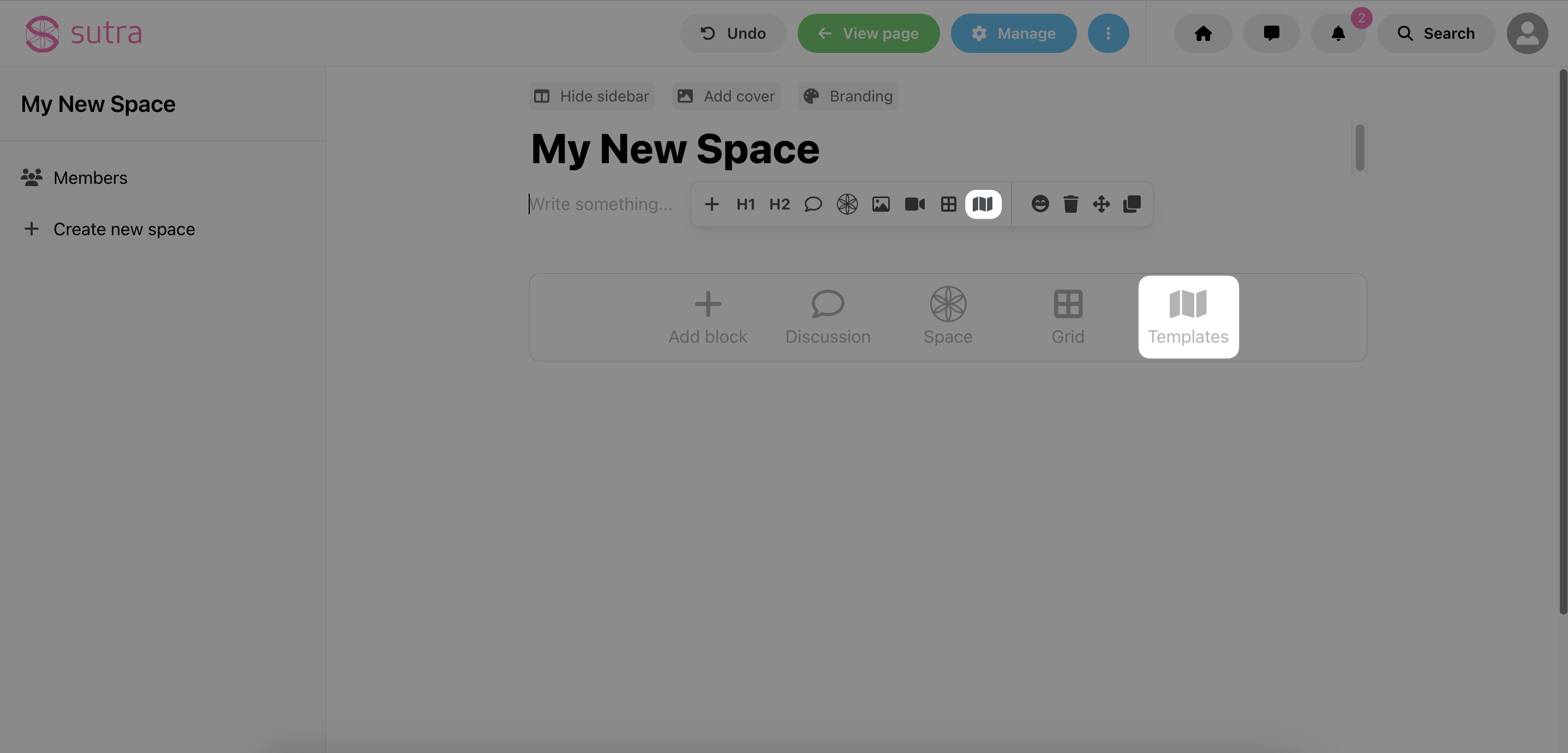Click the Space tile
Screen dimensions: 1568x753
(948, 317)
